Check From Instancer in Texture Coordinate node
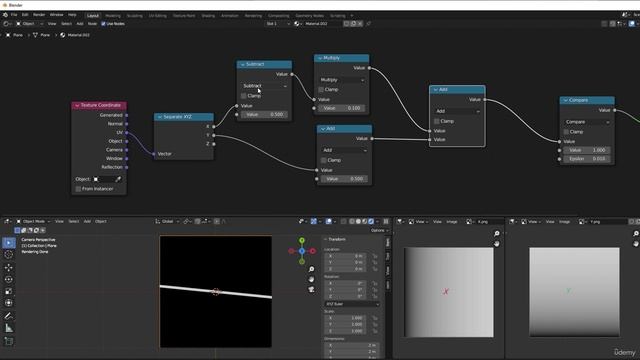 point(78,189)
